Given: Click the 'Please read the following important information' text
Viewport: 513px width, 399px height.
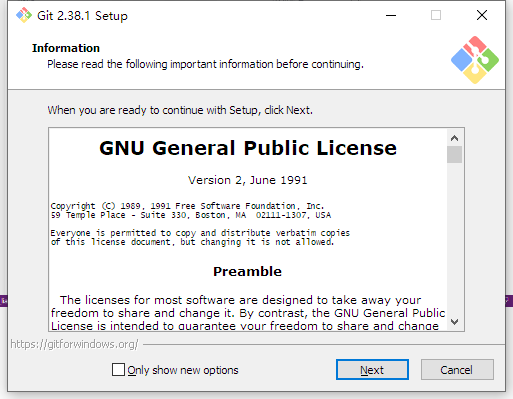Looking at the screenshot, I should click(205, 64).
